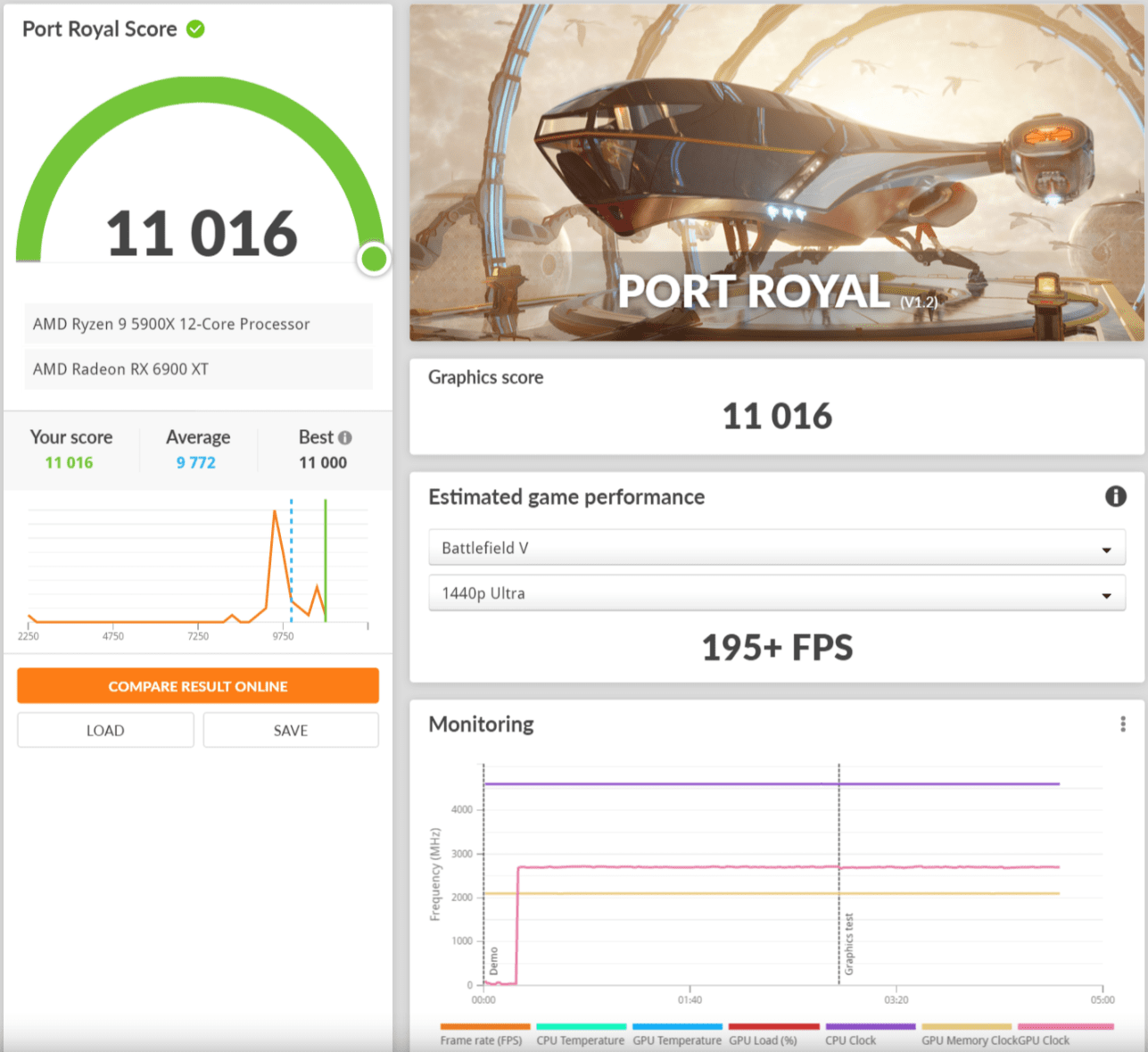The height and width of the screenshot is (1052, 1148).
Task: Click the AMD Radeon RX 6900 XT row
Action: click(198, 369)
